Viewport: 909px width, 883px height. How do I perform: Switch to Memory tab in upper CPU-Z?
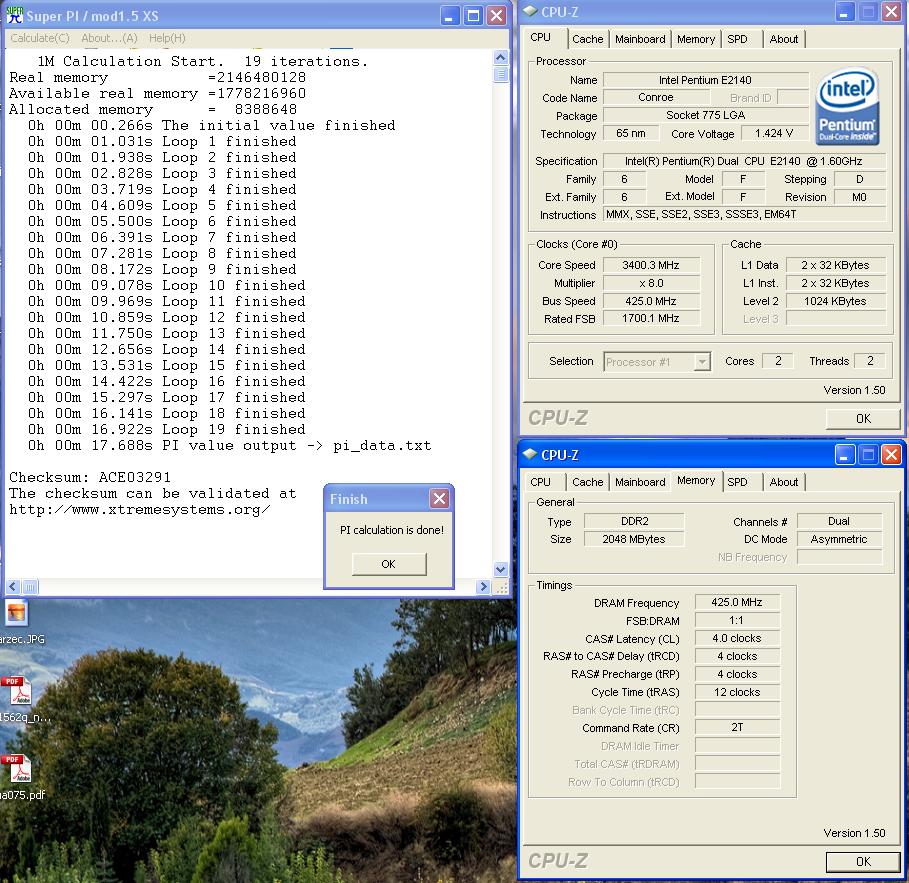(x=696, y=39)
